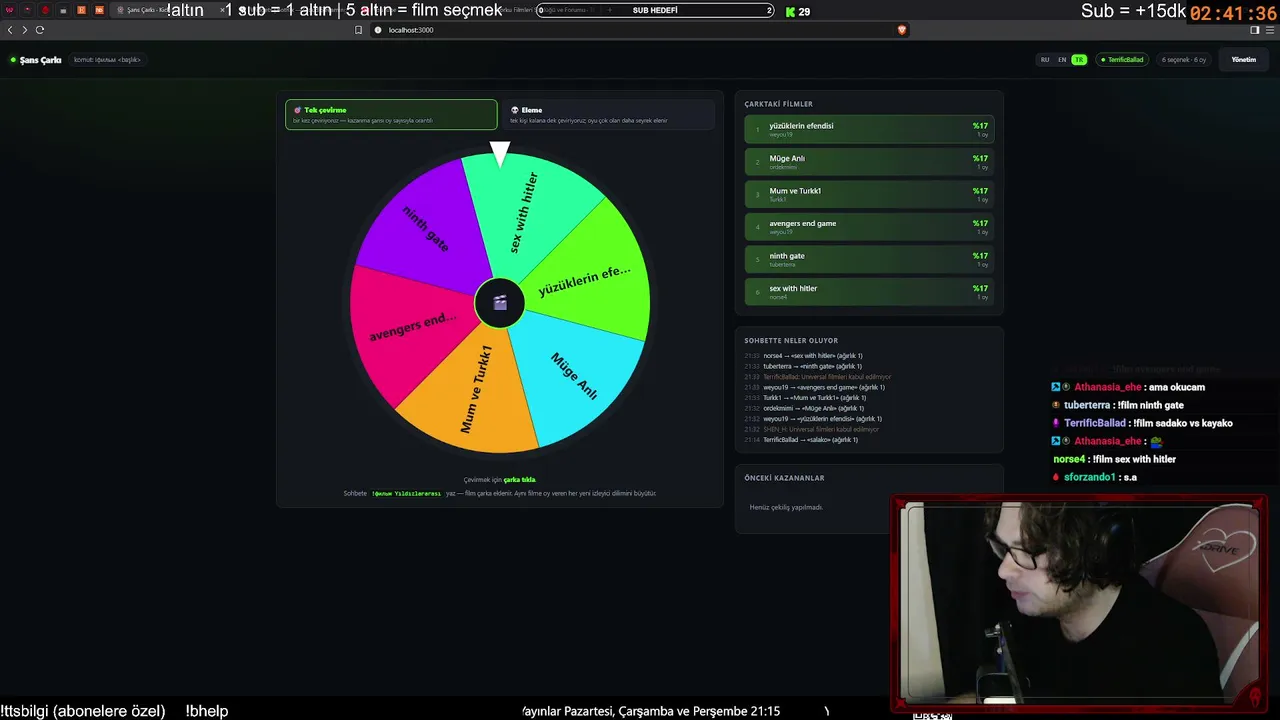Click the norse4 chat message
1280x720 pixels.
(x=1114, y=459)
